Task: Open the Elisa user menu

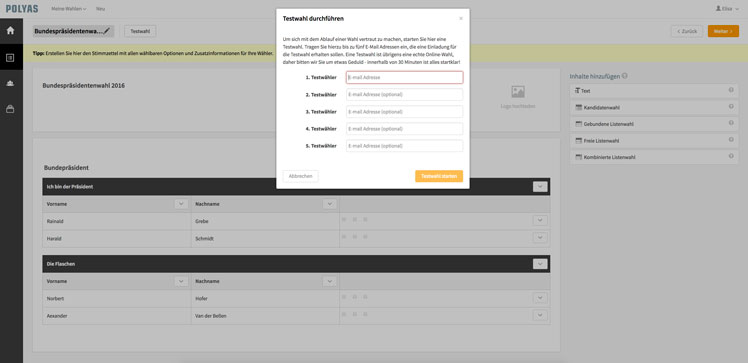Action: (x=727, y=9)
